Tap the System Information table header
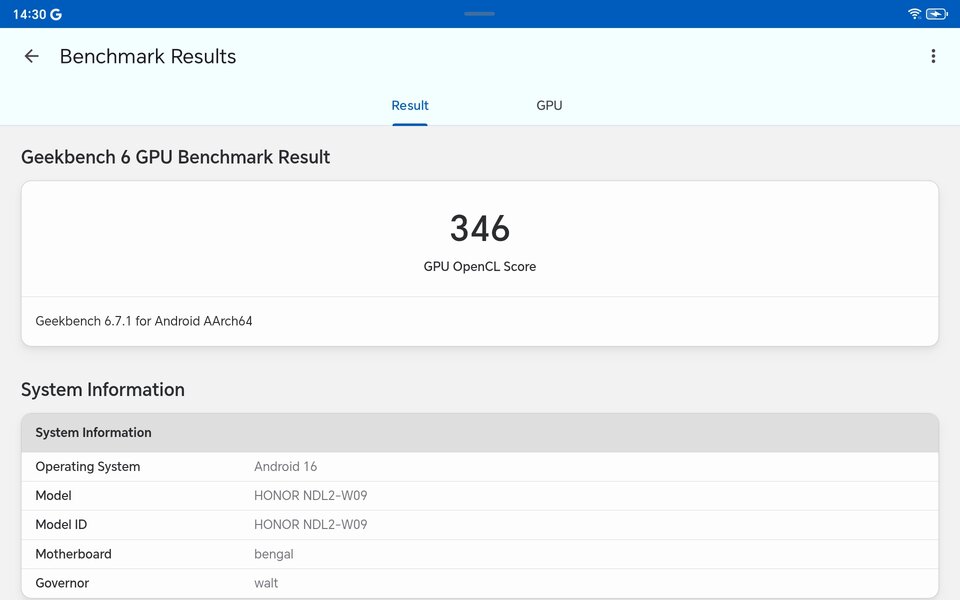This screenshot has width=960, height=600. click(x=480, y=433)
